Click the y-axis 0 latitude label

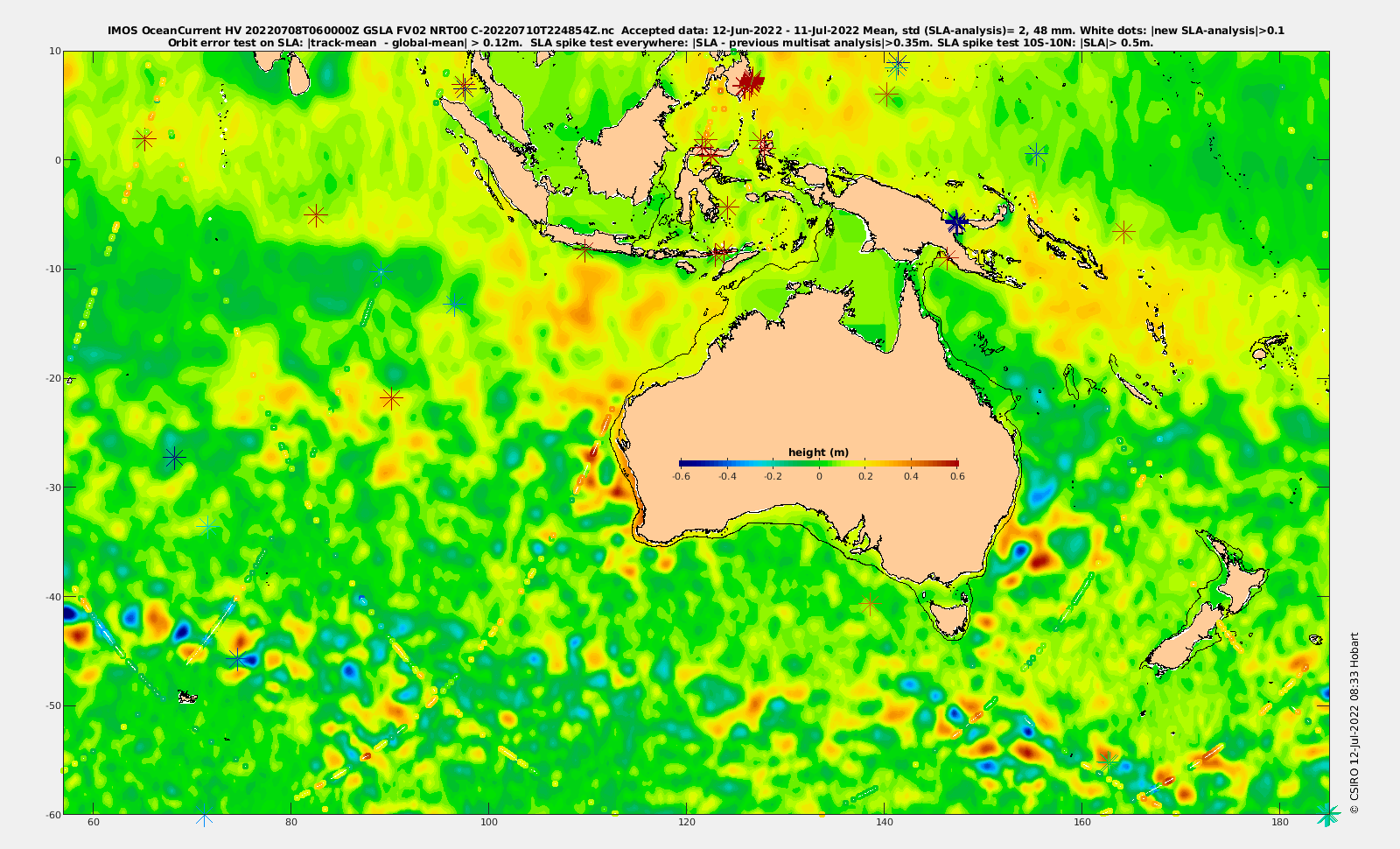click(x=57, y=160)
